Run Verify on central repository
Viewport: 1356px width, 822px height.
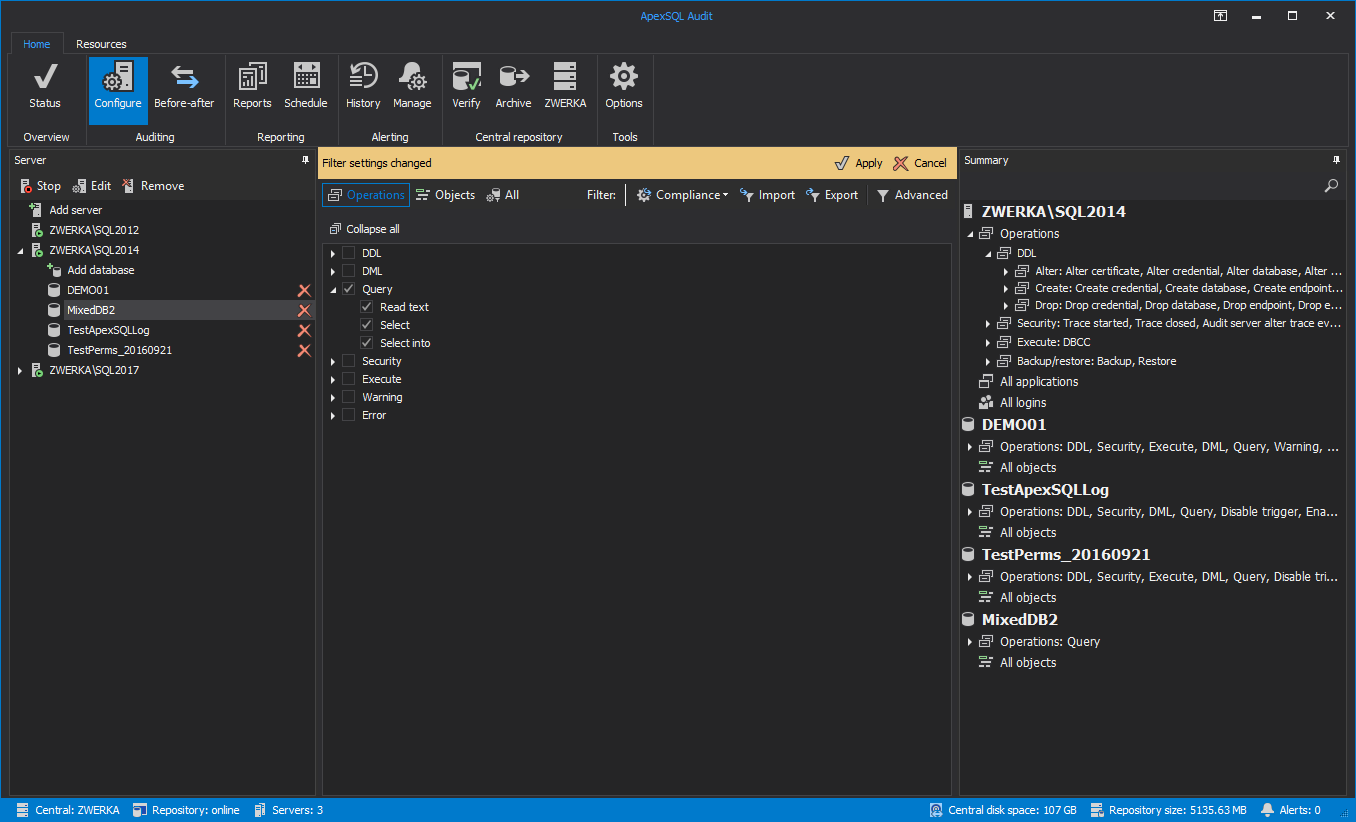click(466, 87)
